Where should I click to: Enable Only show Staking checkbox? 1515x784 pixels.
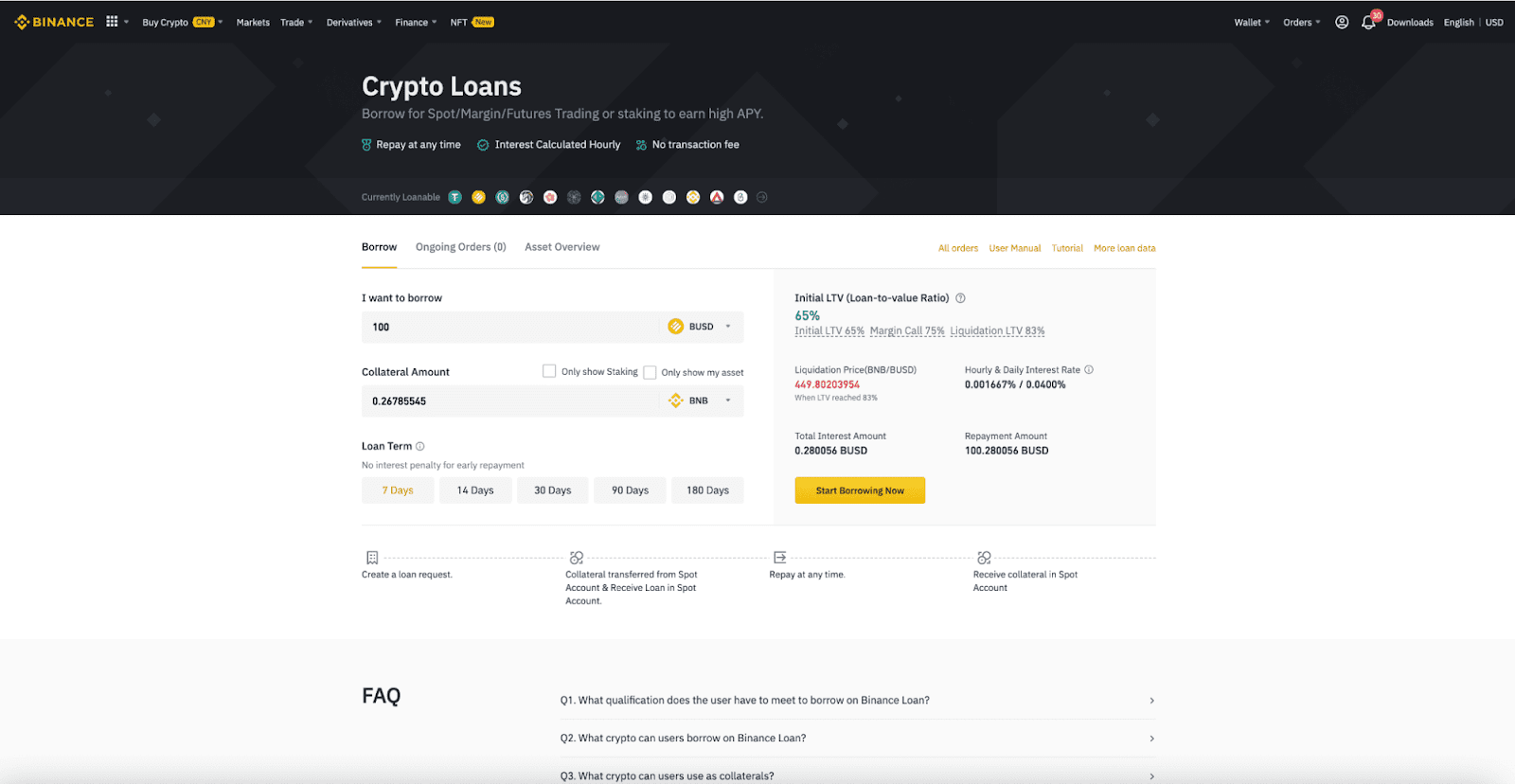pos(549,371)
